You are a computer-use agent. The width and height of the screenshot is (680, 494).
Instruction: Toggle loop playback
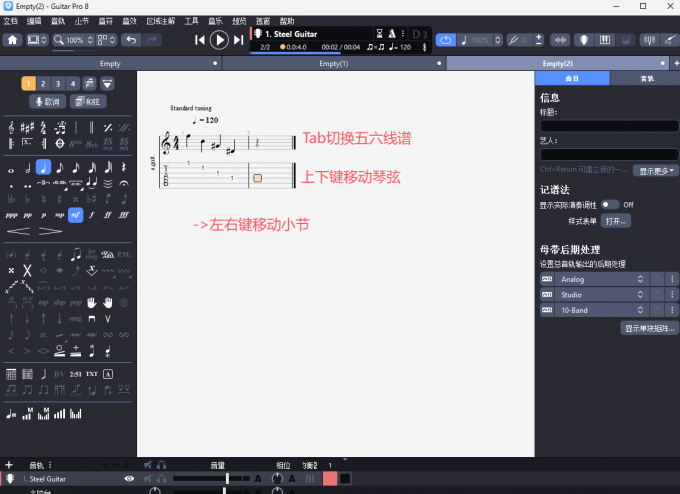pyautogui.click(x=445, y=40)
